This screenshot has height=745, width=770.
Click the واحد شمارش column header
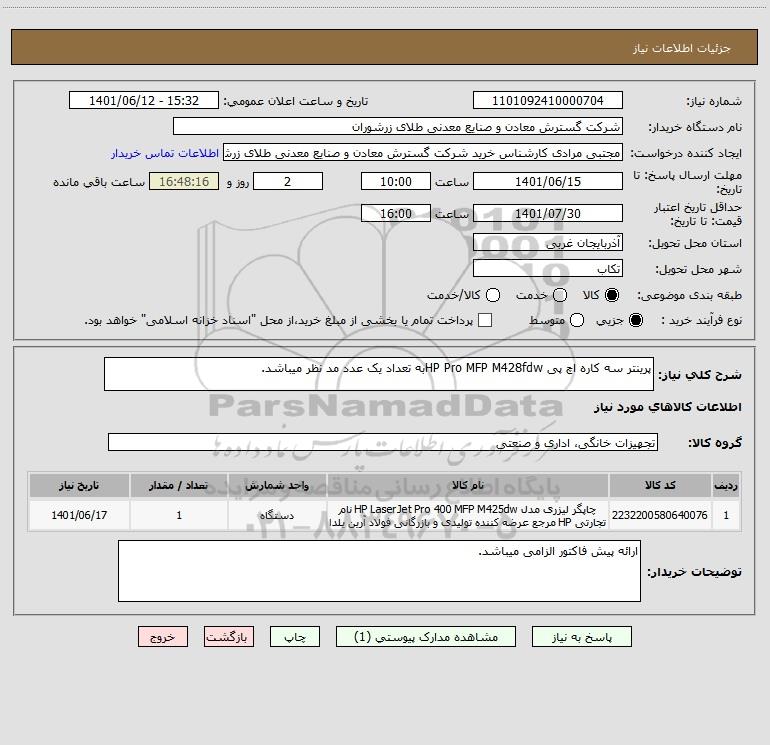[277, 485]
